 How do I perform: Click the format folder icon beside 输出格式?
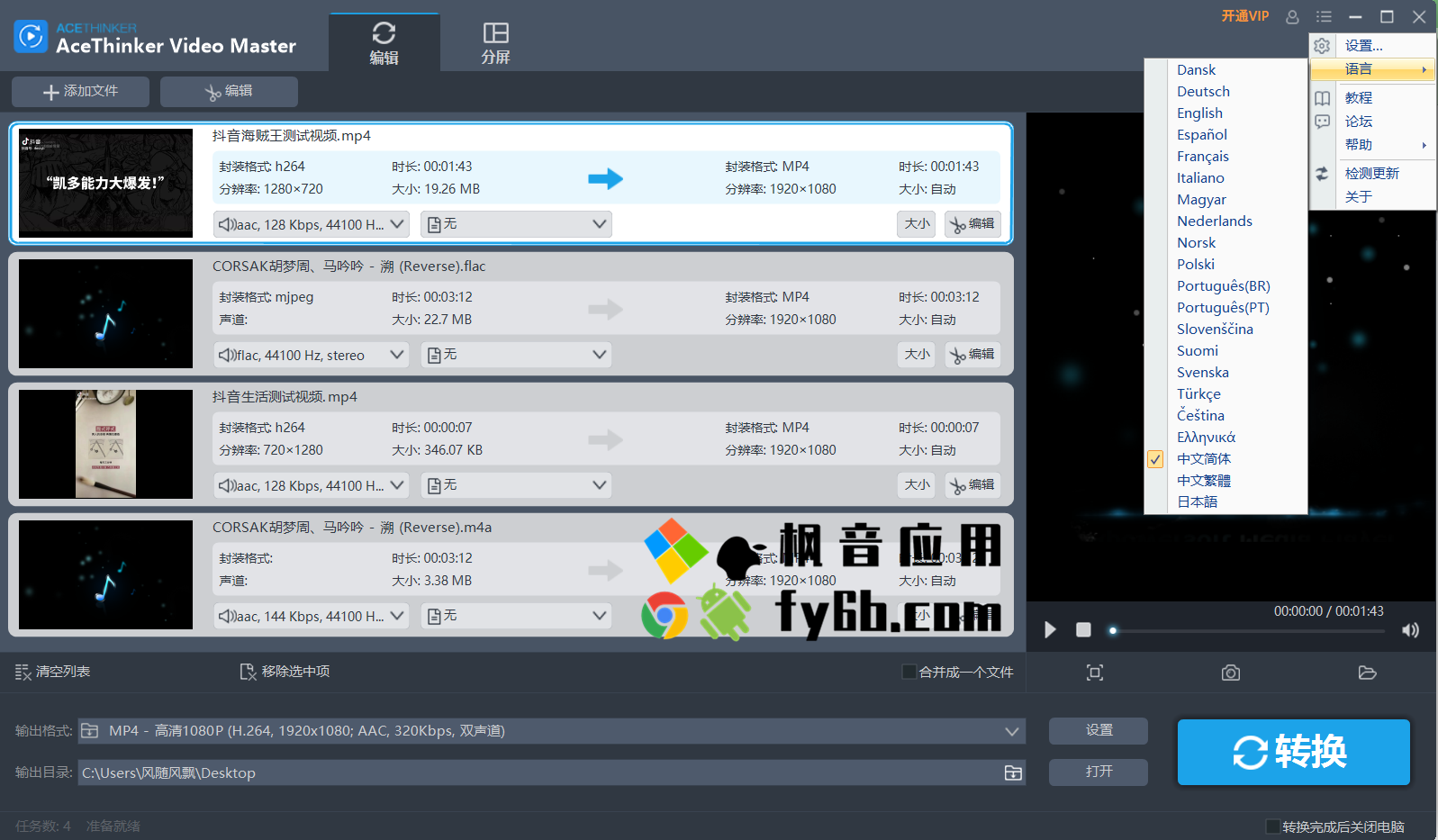point(90,731)
